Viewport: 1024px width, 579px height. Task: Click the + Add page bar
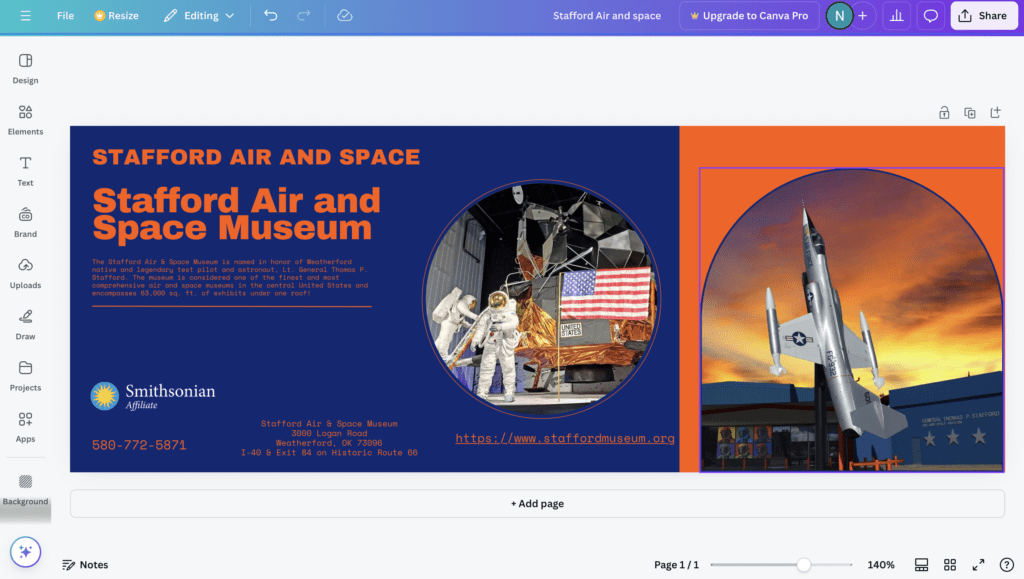click(x=537, y=503)
